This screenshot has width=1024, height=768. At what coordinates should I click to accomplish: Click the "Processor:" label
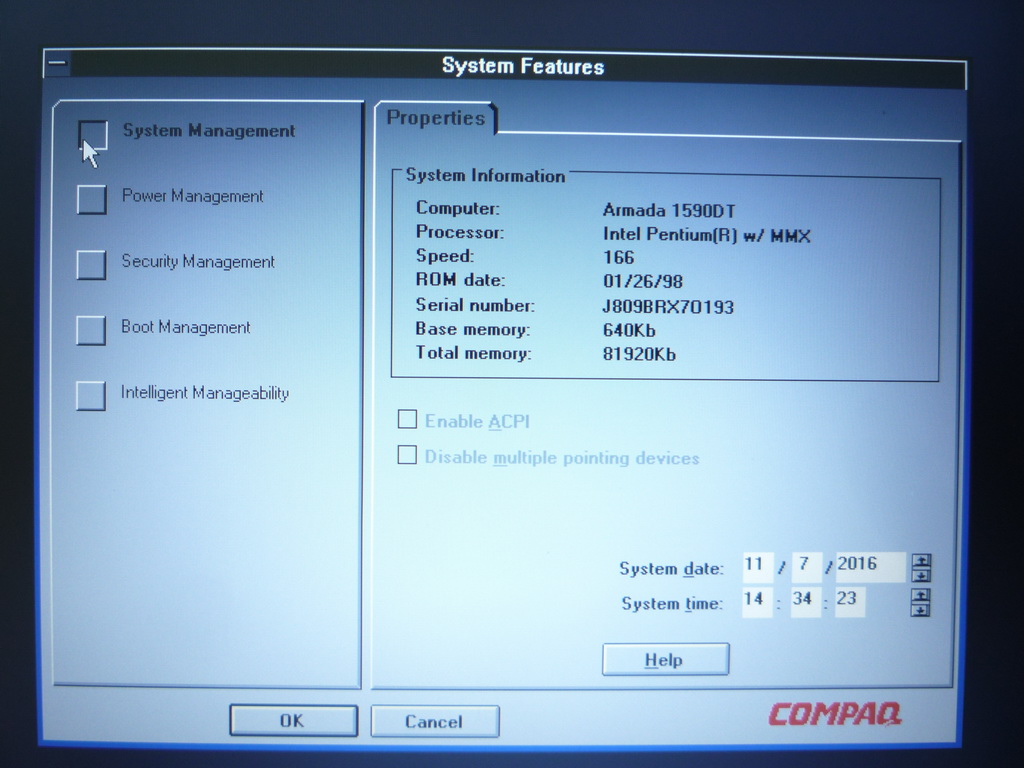pyautogui.click(x=460, y=232)
